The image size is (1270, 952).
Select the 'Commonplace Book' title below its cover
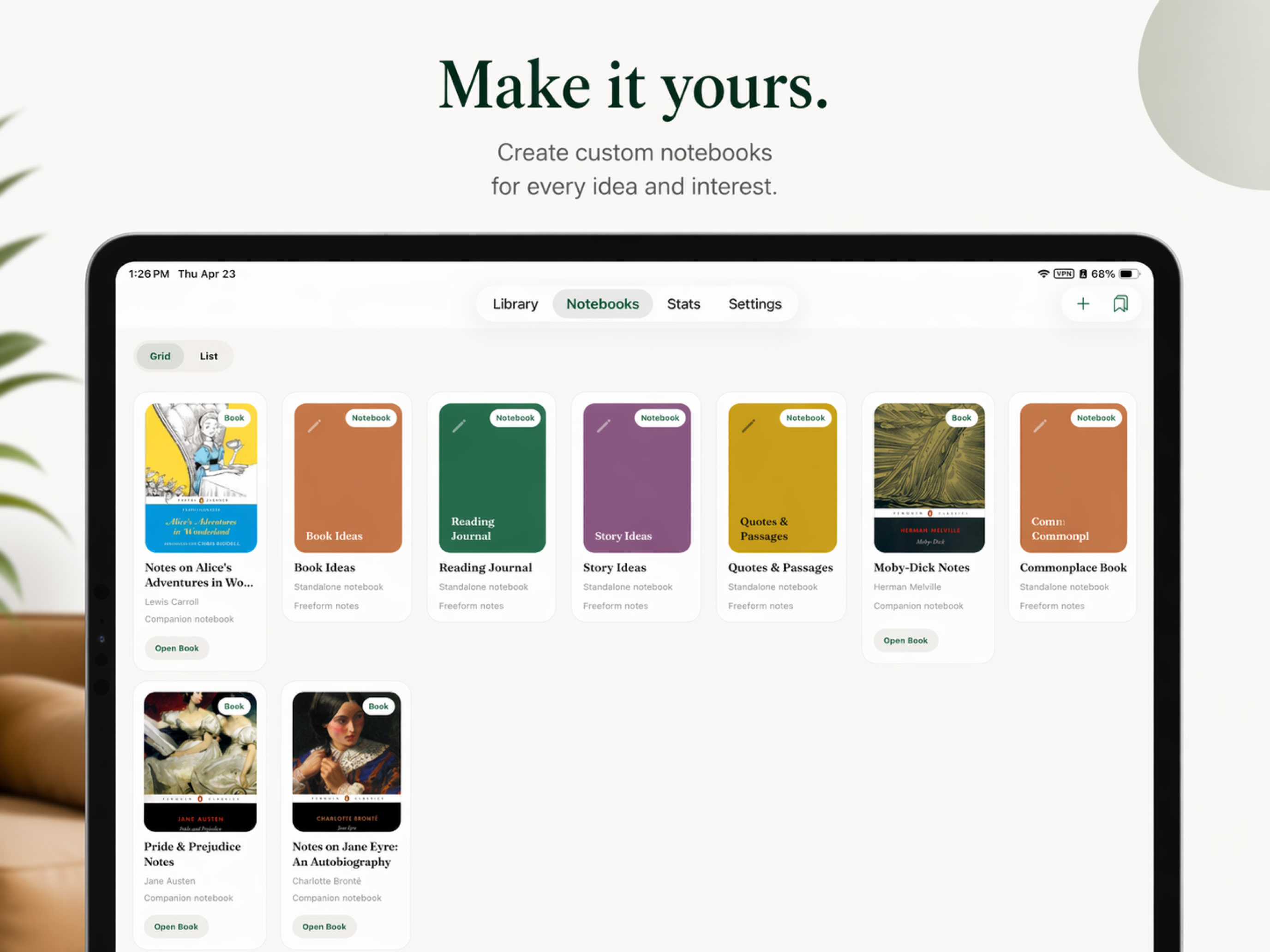coord(1073,567)
